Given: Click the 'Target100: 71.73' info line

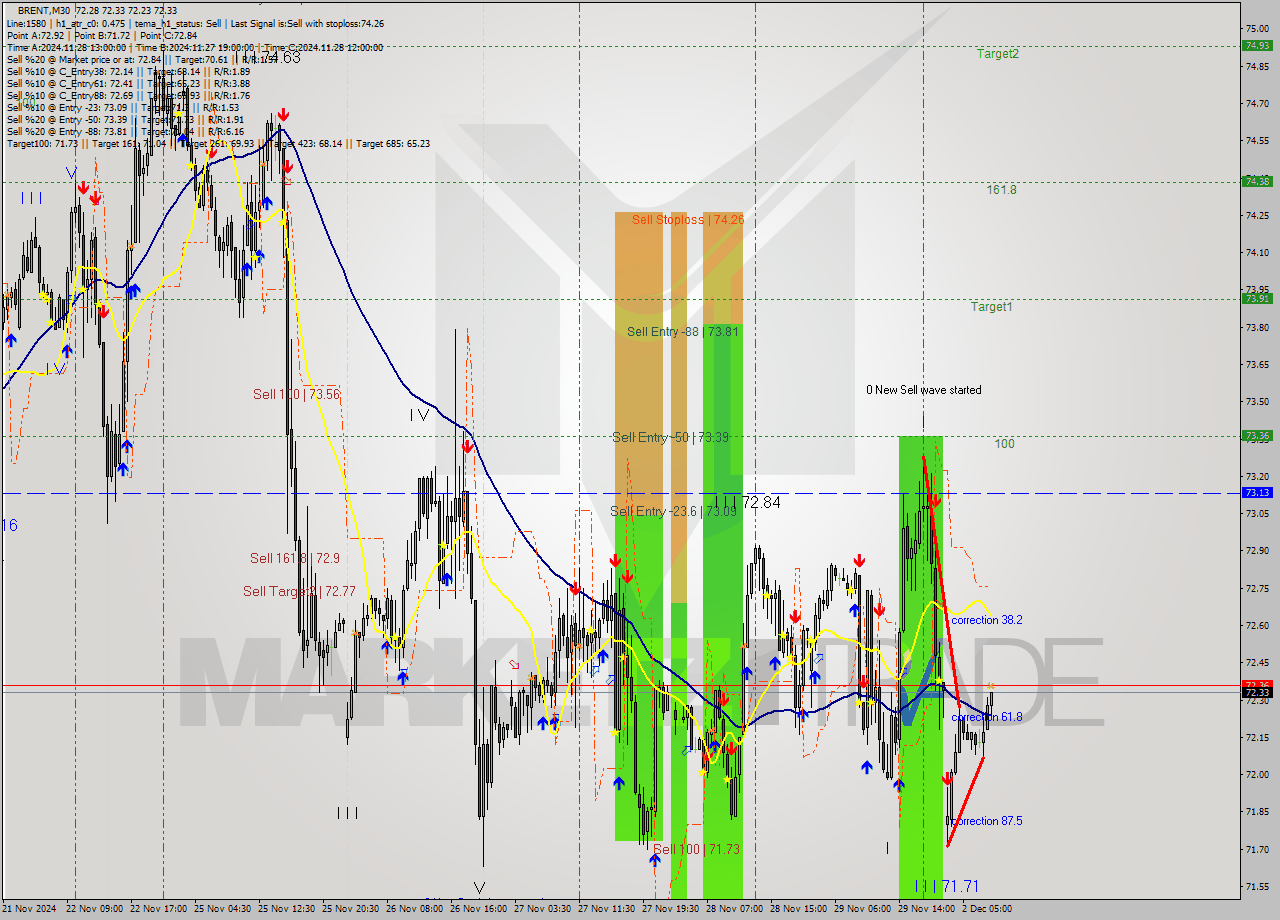Looking at the screenshot, I should point(218,143).
